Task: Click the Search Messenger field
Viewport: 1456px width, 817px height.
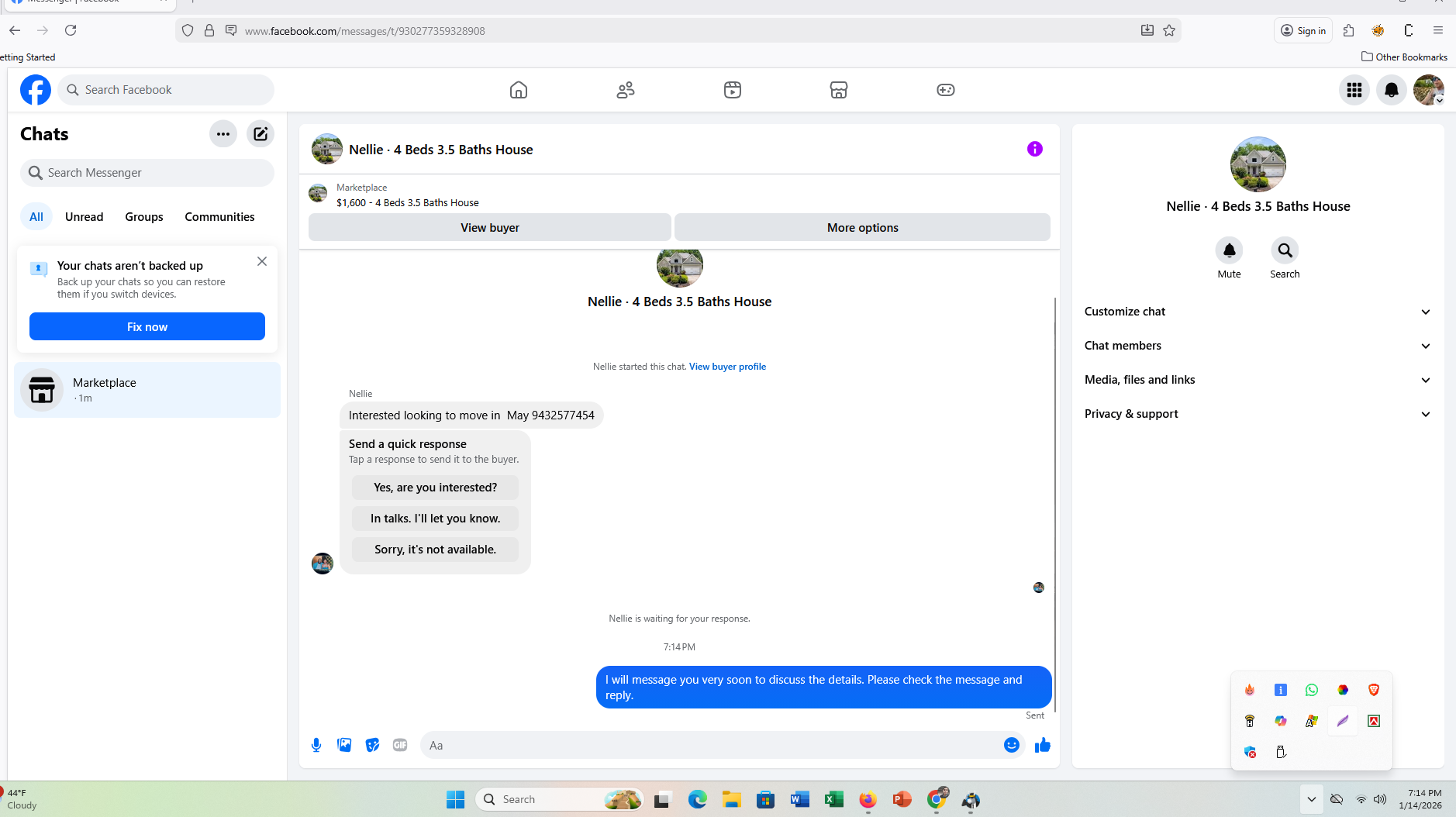Action: (x=147, y=173)
